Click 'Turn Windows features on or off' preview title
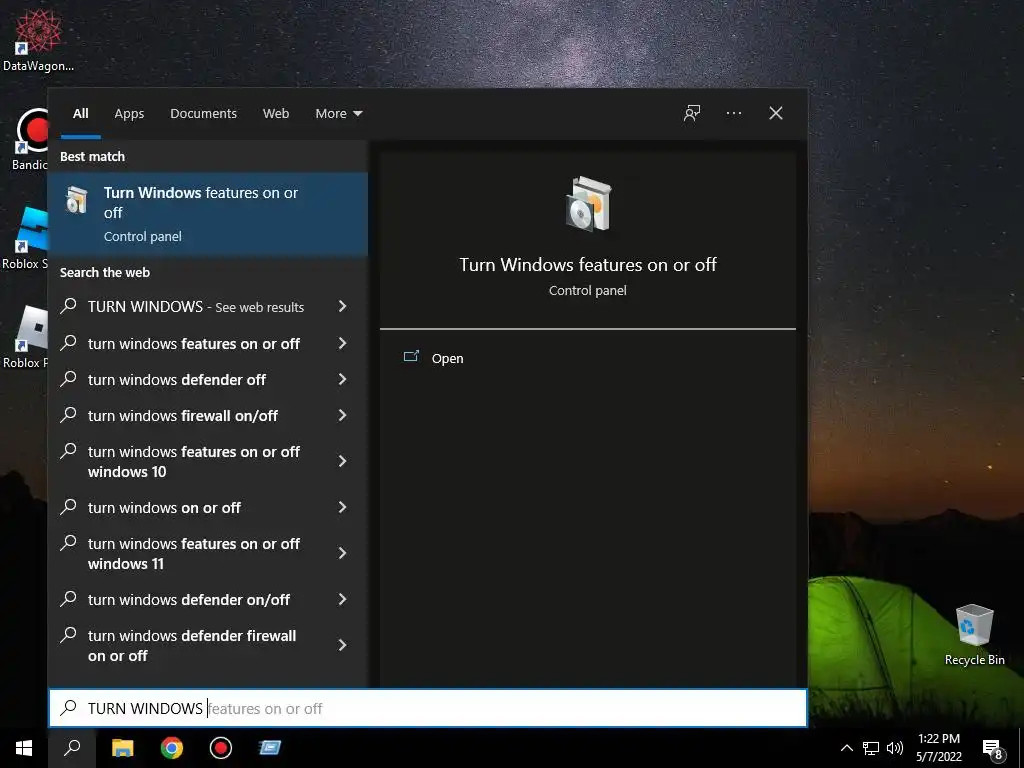This screenshot has height=768, width=1024. click(588, 264)
